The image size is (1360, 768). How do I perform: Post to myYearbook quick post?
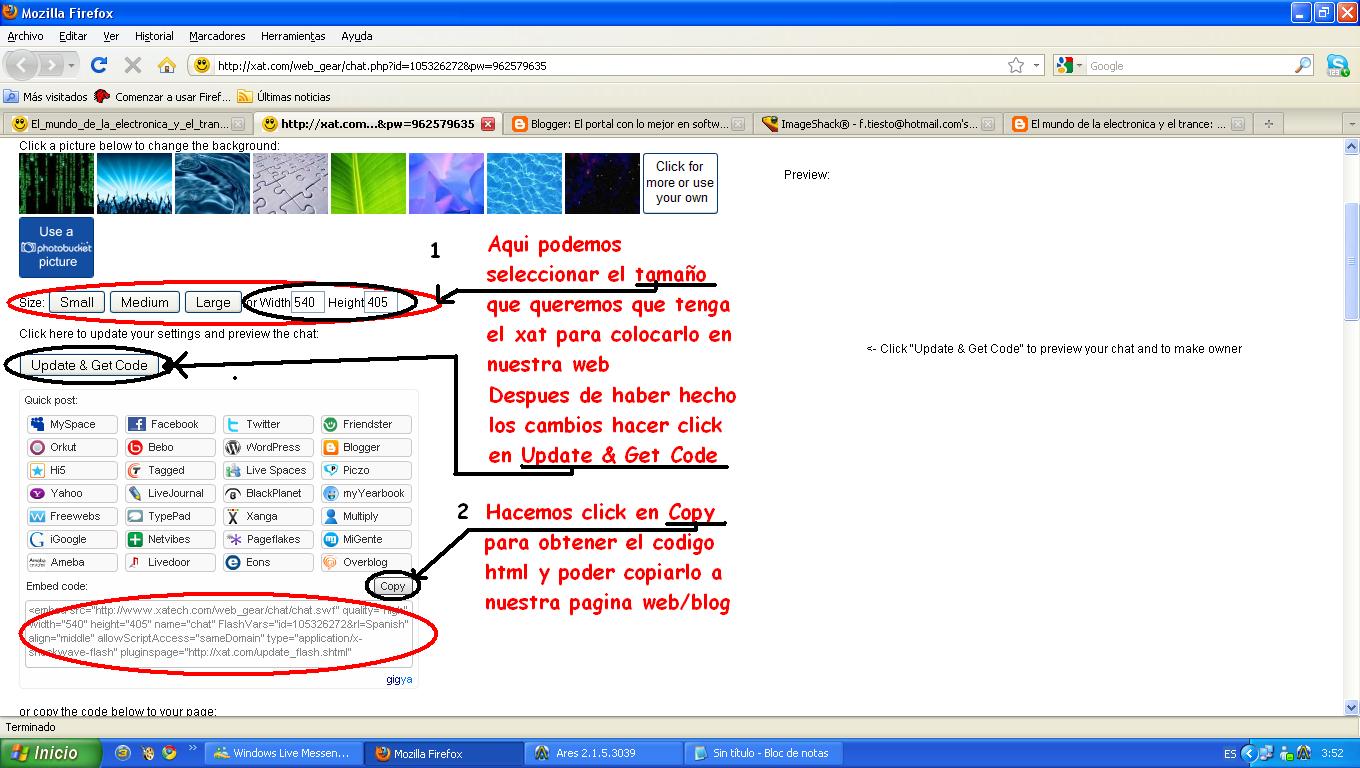tap(366, 493)
